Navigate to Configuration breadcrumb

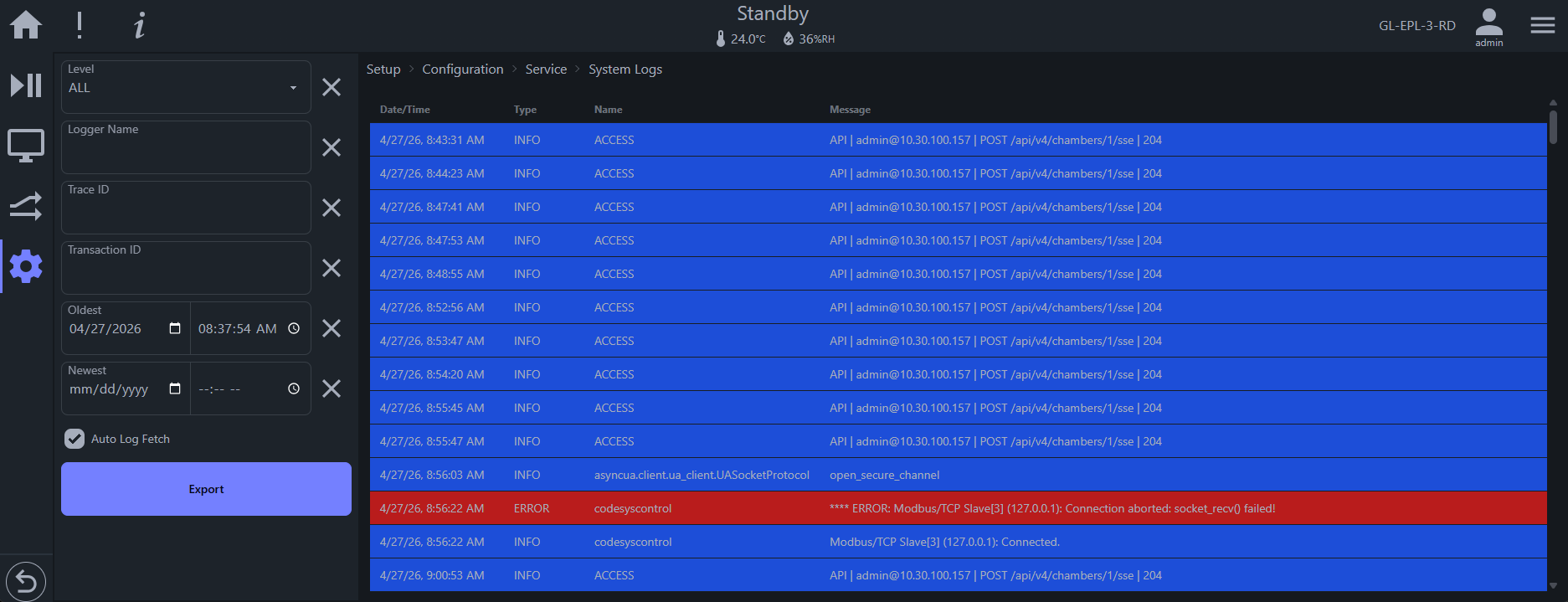(463, 69)
